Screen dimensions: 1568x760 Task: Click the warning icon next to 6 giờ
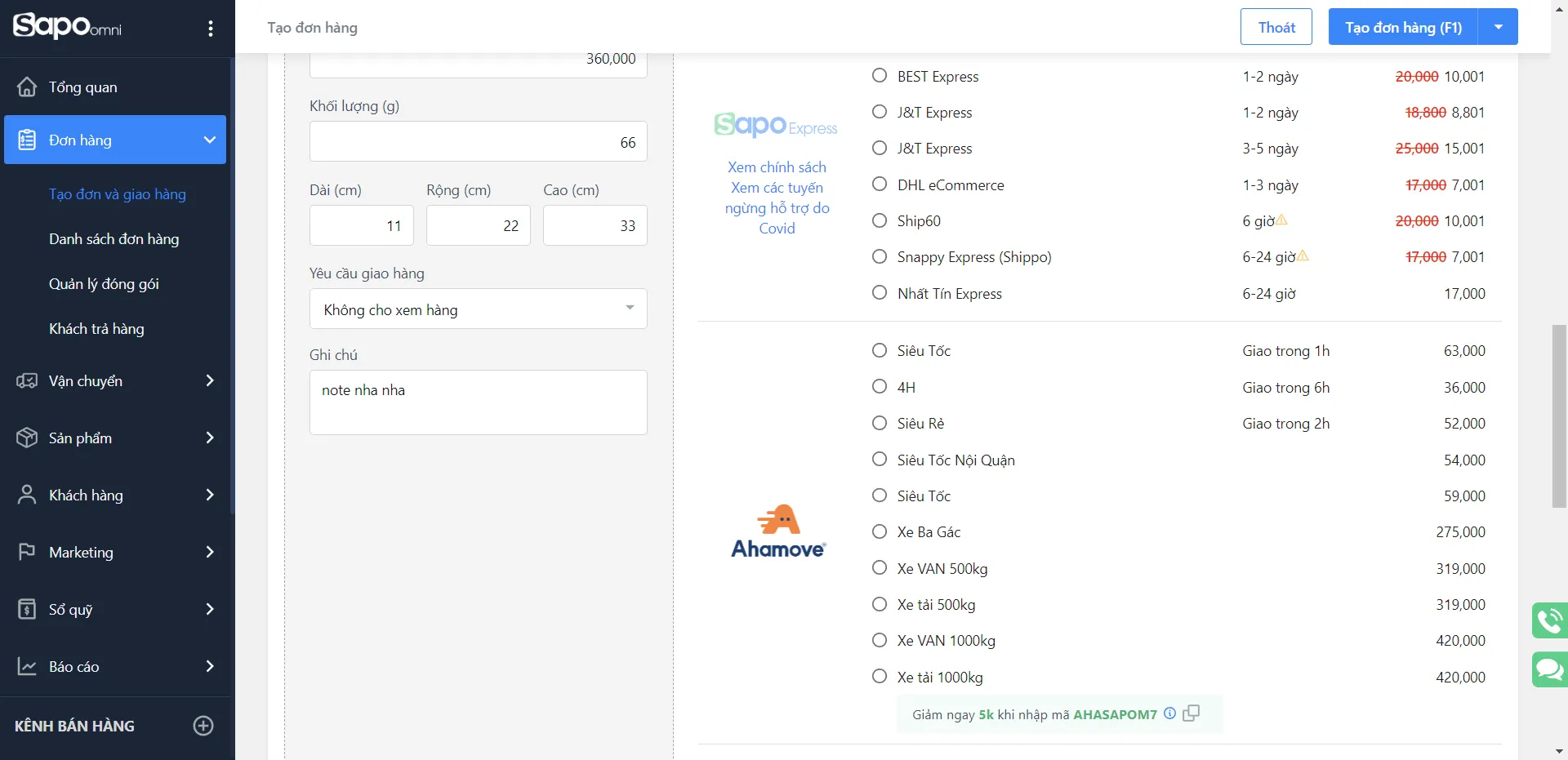[1282, 220]
